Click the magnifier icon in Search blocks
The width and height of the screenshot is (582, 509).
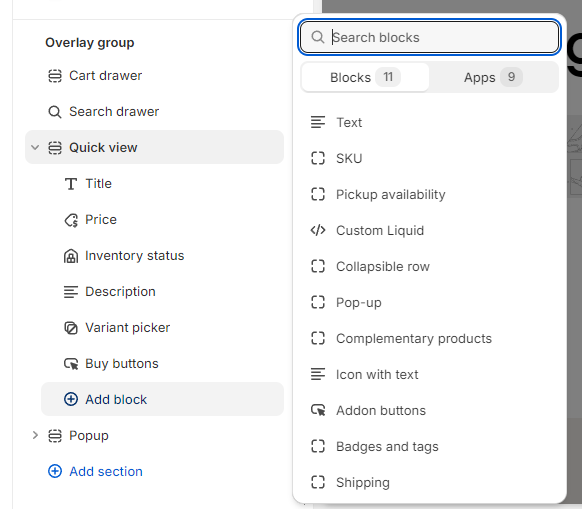point(318,37)
